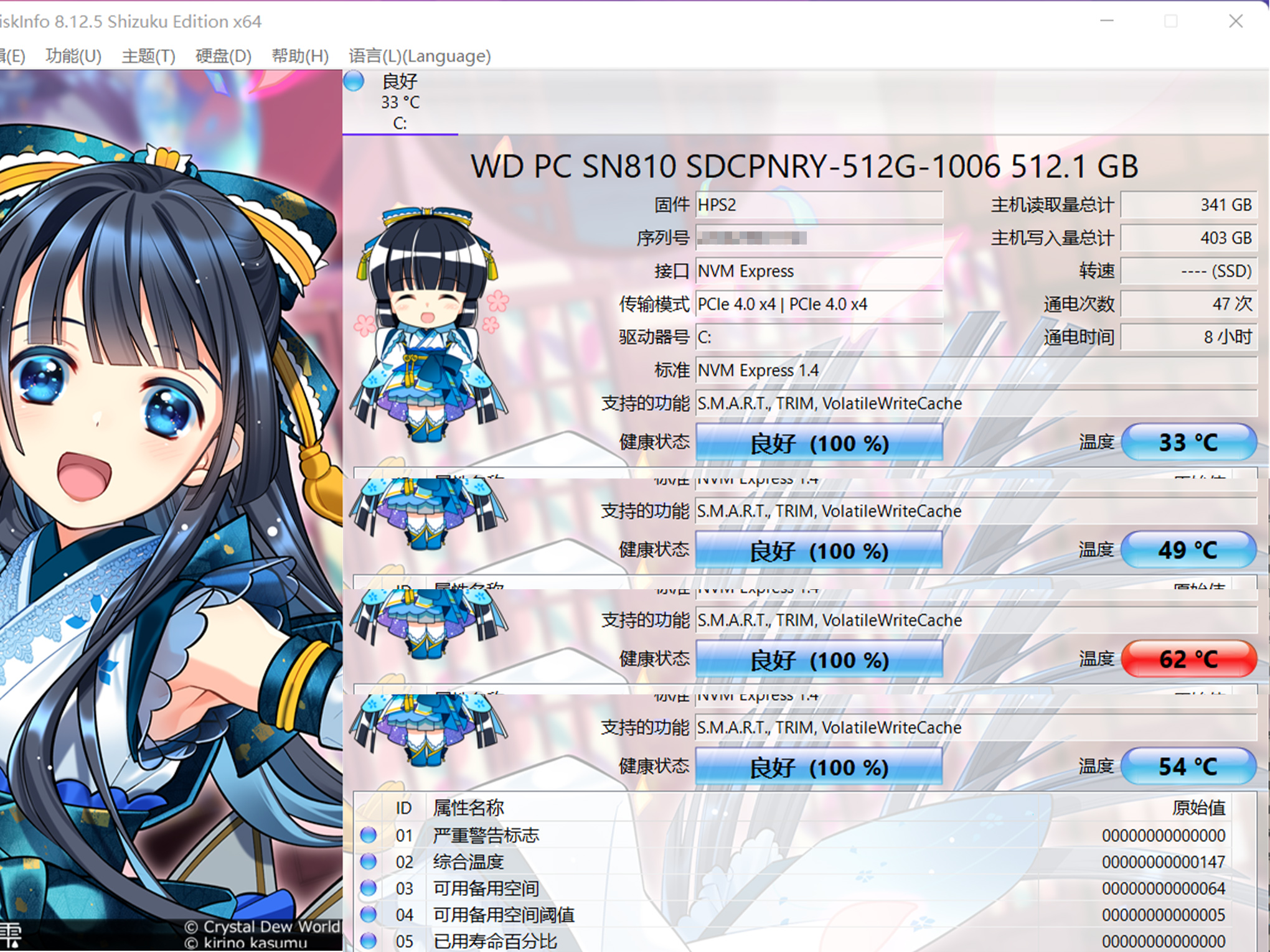Click raw value 0000000000147
1270x952 pixels.
click(x=1163, y=862)
